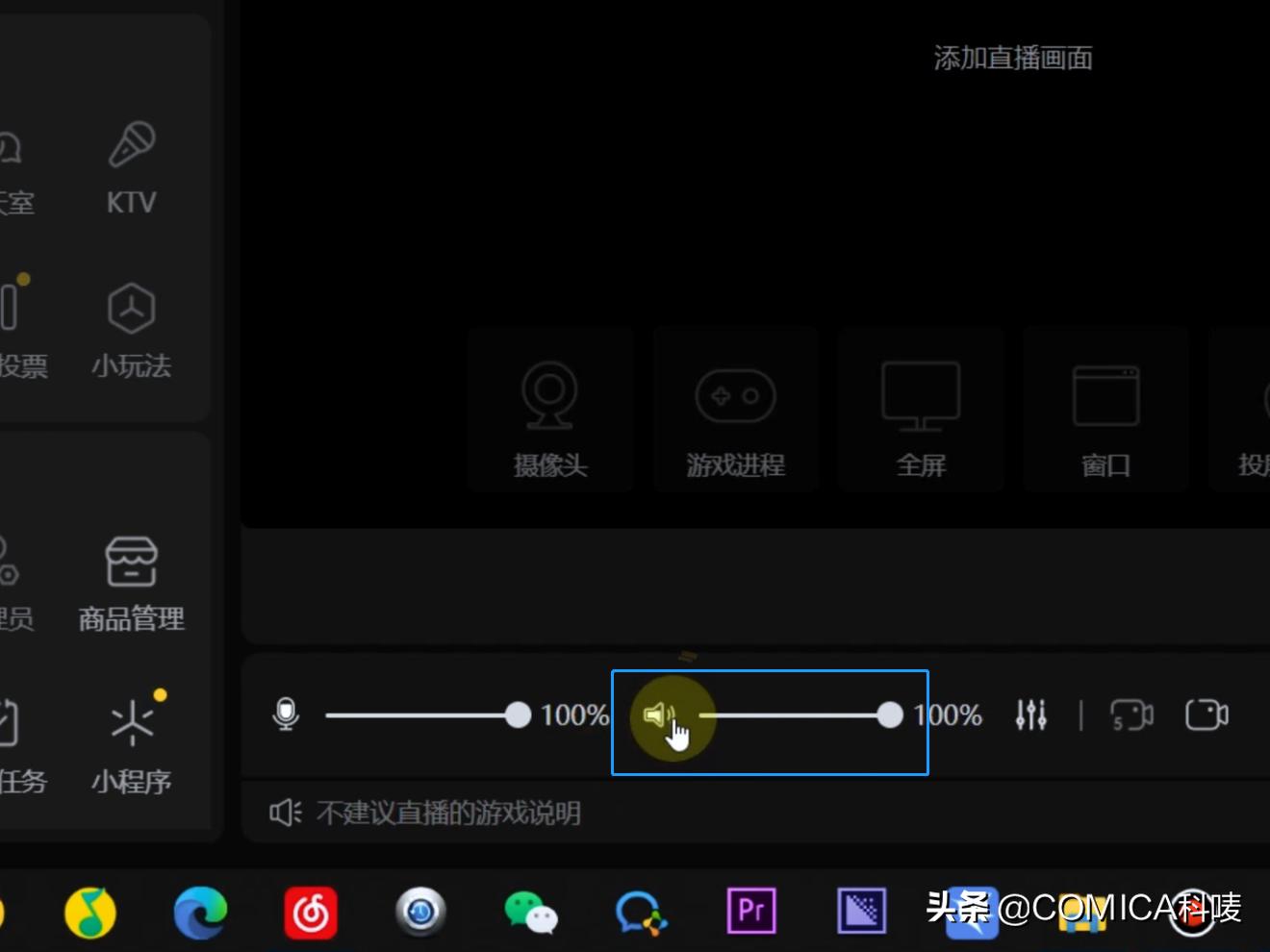Select the 摄像头 camera source
The image size is (1270, 952).
[548, 409]
